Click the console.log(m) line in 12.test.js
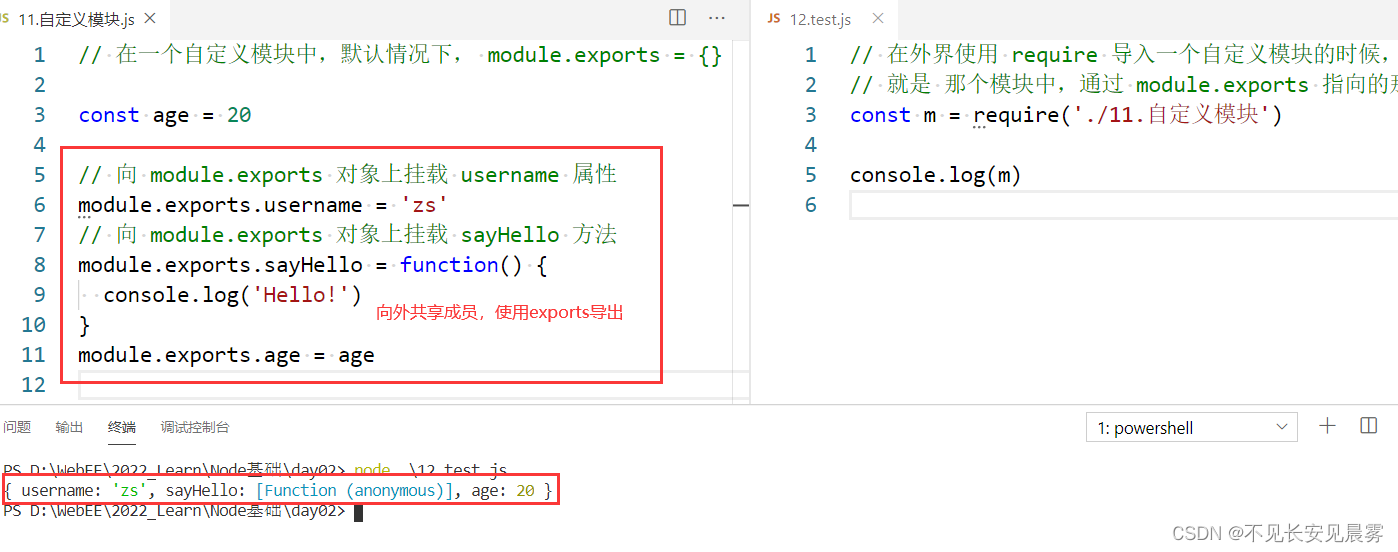 click(x=935, y=175)
